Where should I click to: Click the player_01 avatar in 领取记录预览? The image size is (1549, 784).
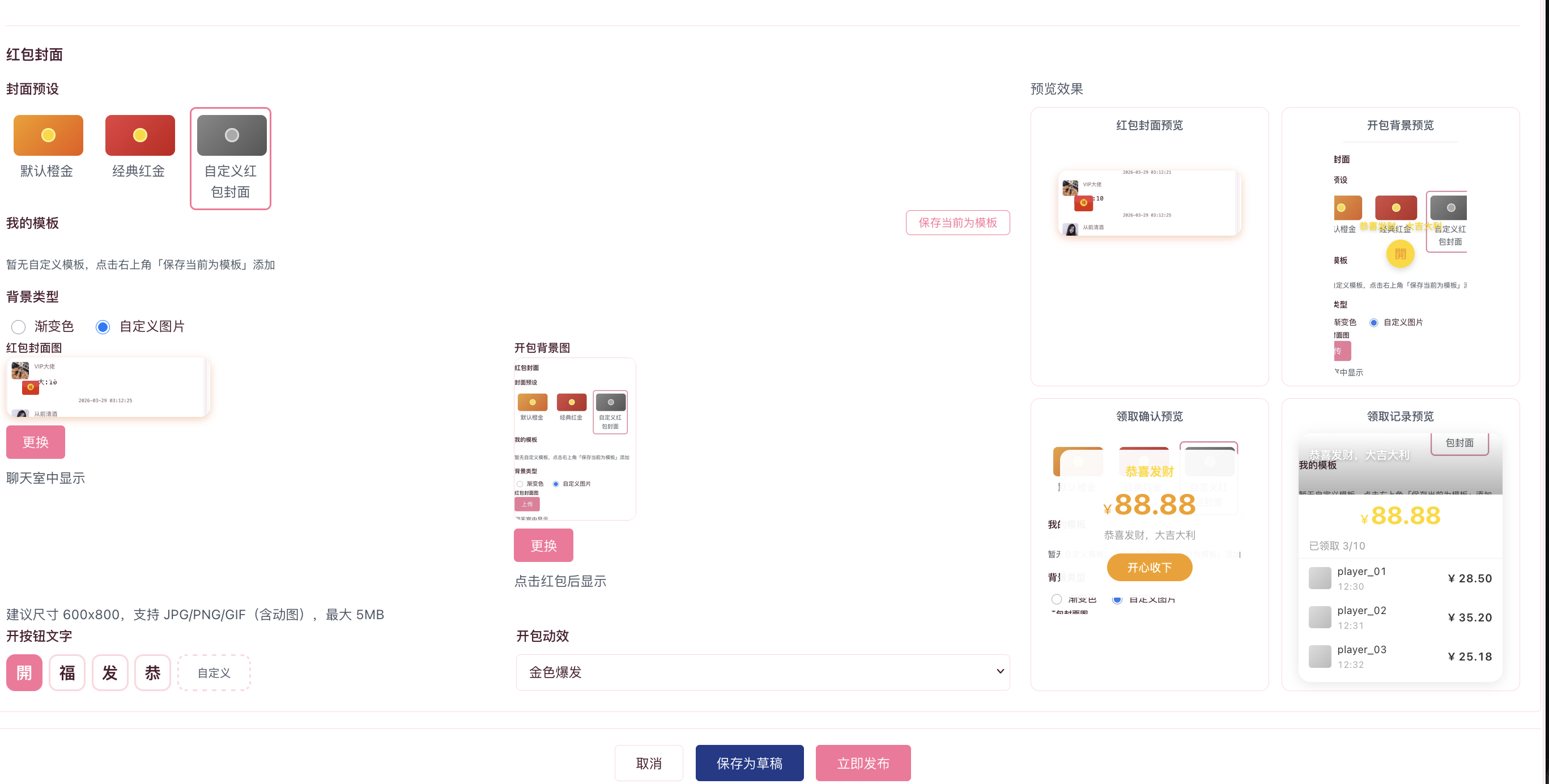[x=1320, y=578]
